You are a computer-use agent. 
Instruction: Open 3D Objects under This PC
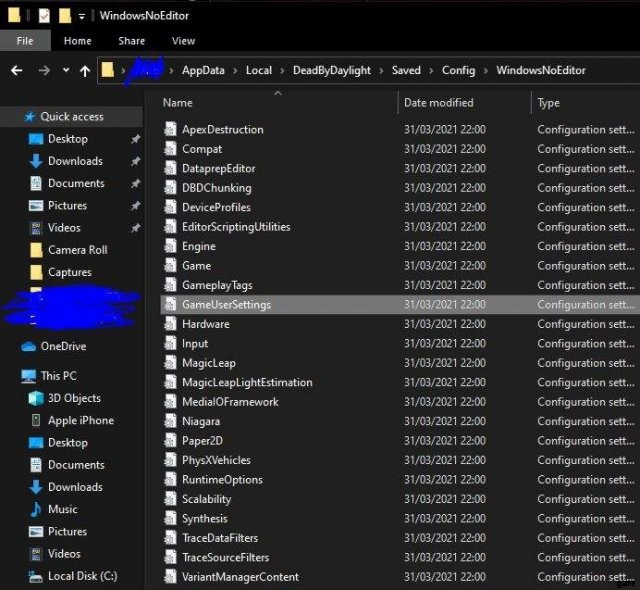coord(74,398)
